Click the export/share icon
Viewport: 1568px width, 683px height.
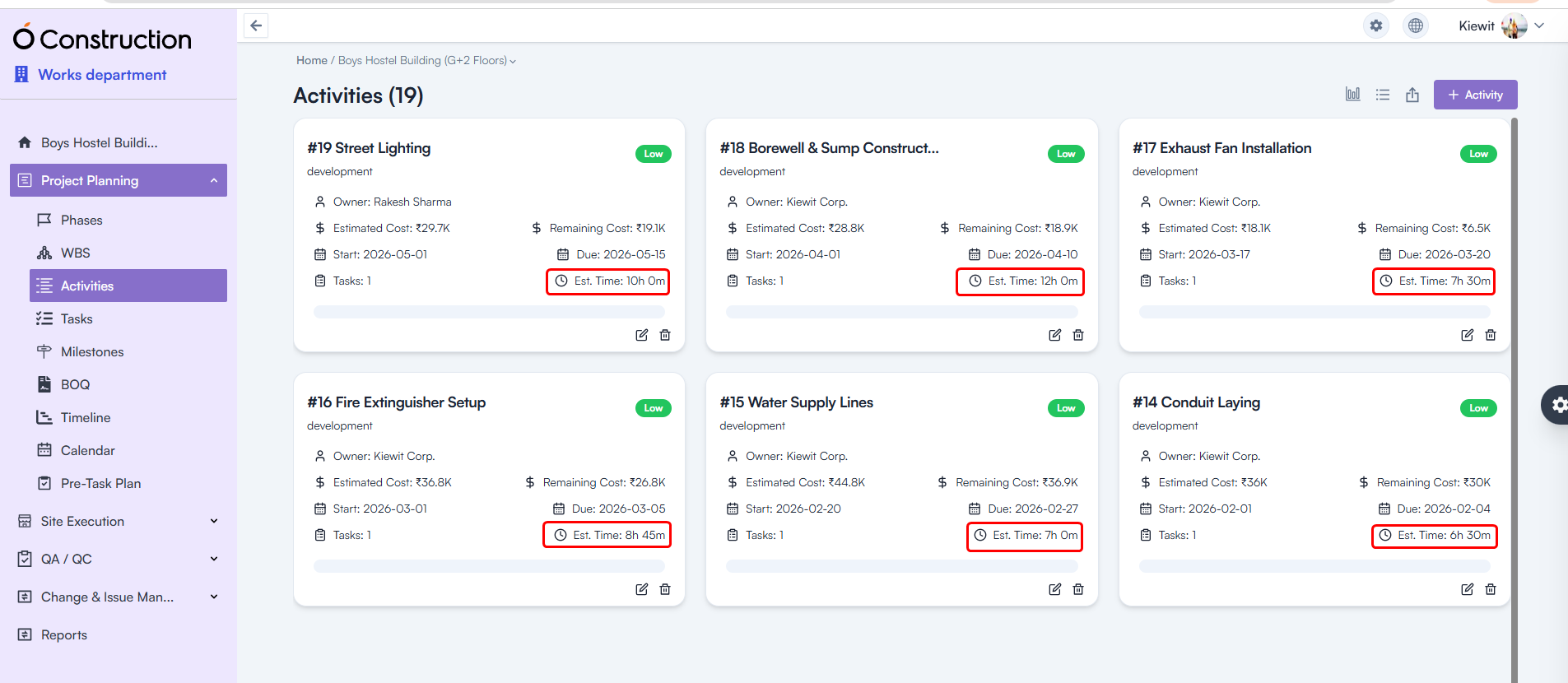click(1412, 95)
